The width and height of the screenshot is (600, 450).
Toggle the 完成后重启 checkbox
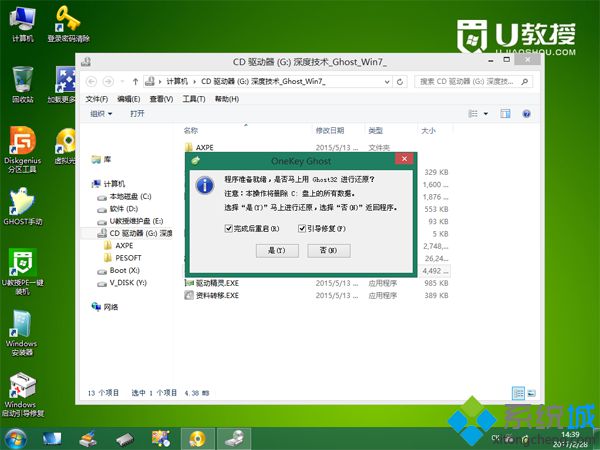point(228,228)
